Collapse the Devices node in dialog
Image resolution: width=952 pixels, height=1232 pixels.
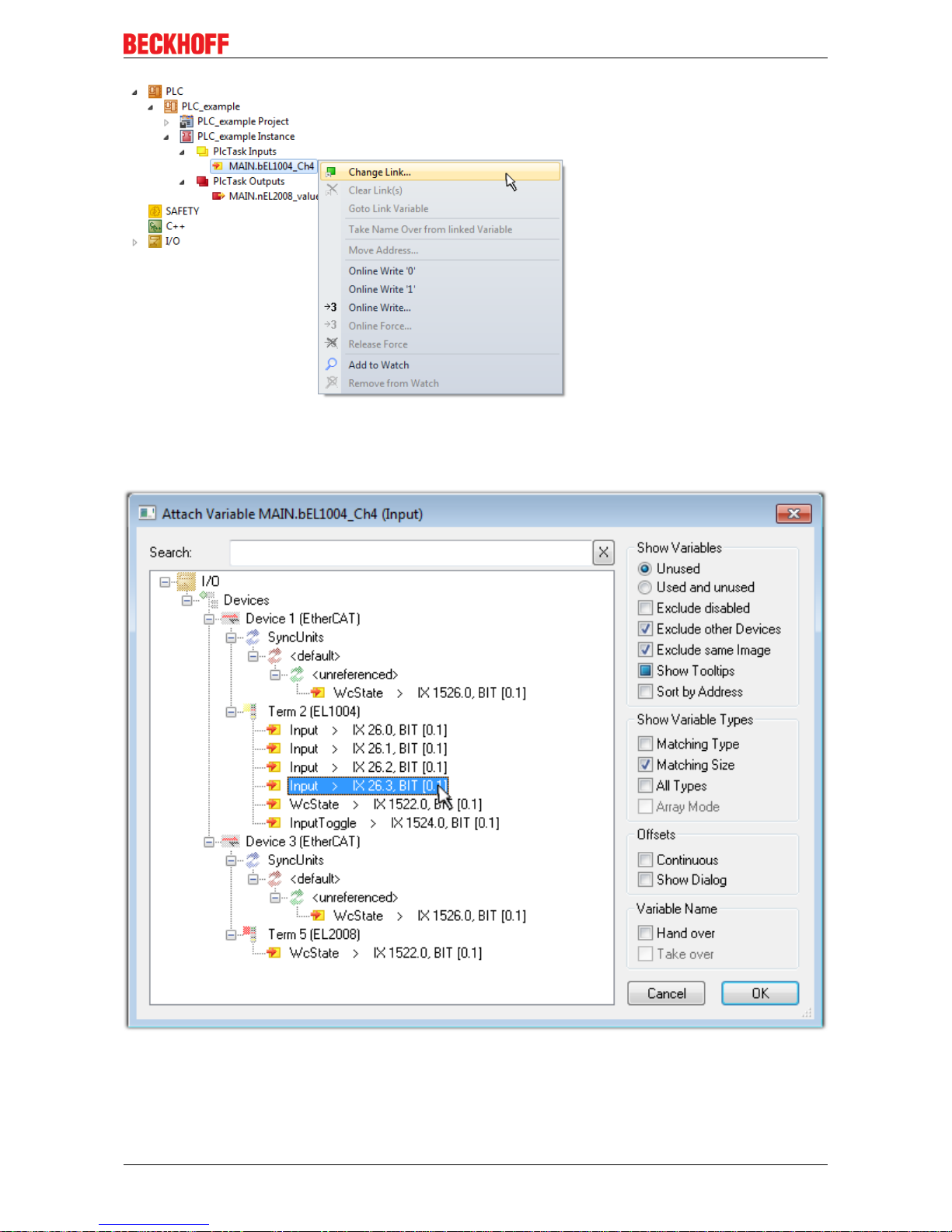tap(187, 601)
